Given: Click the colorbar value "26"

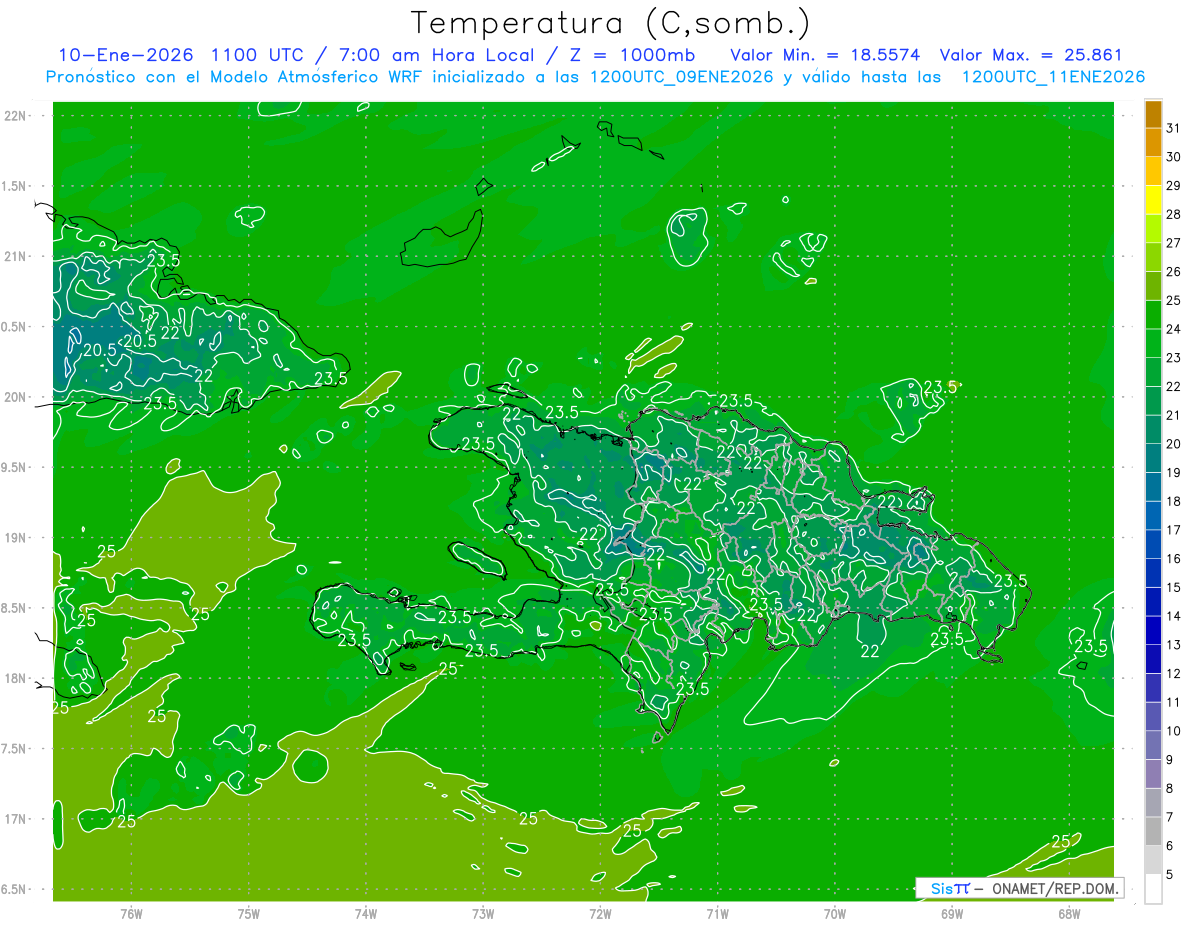Looking at the screenshot, I should tap(1173, 272).
